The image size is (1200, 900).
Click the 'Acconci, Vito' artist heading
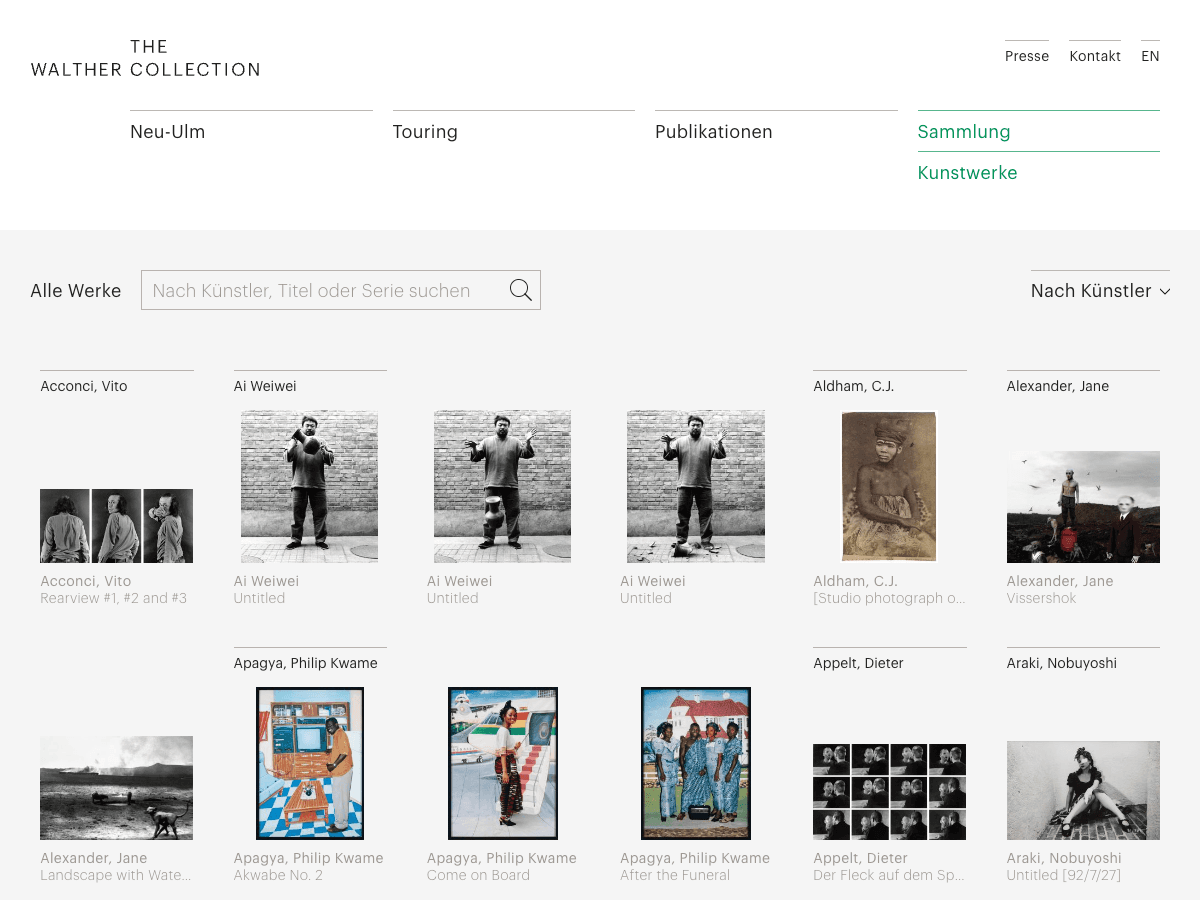[84, 386]
